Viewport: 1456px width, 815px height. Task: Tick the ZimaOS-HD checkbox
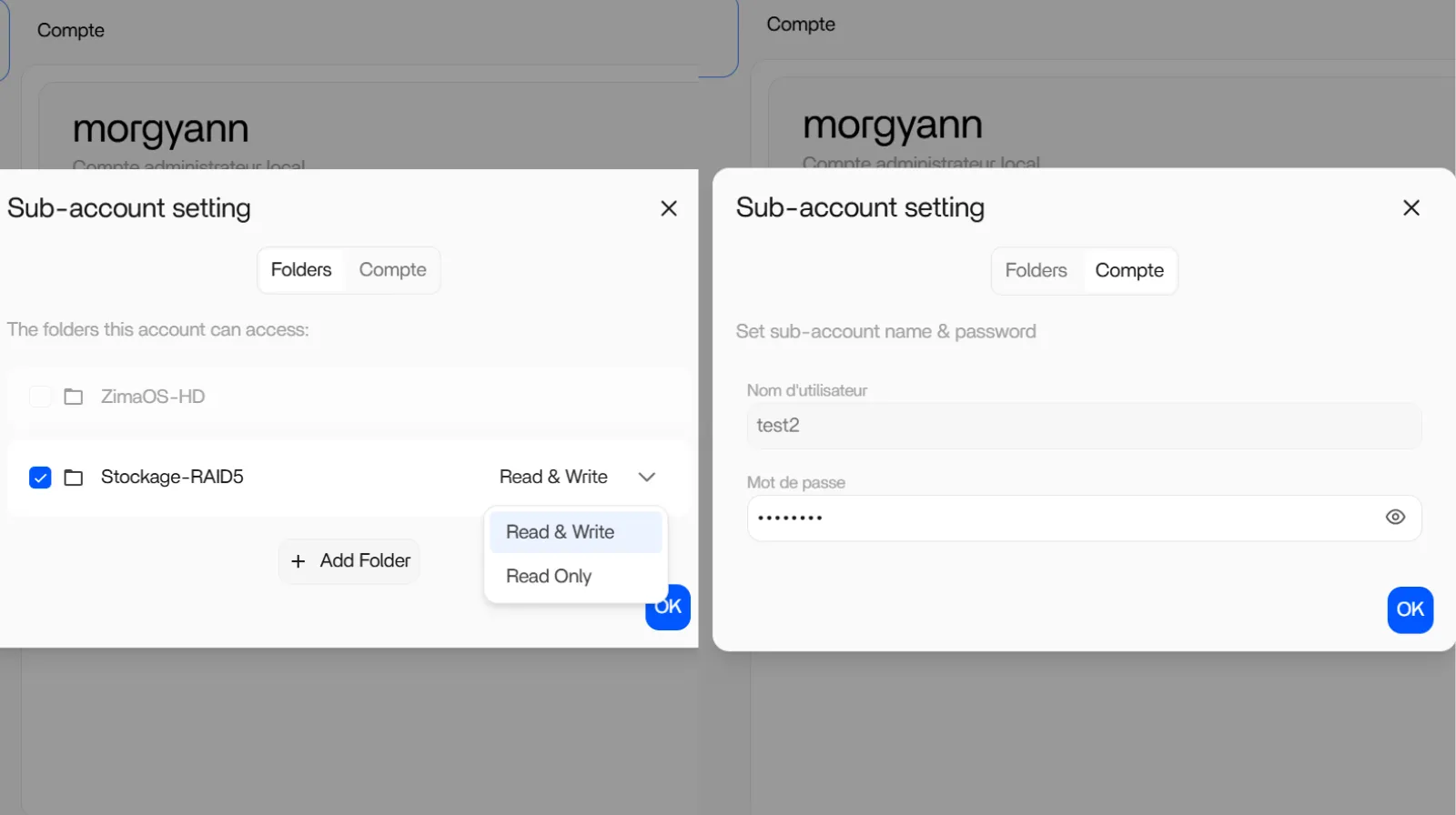pos(40,397)
